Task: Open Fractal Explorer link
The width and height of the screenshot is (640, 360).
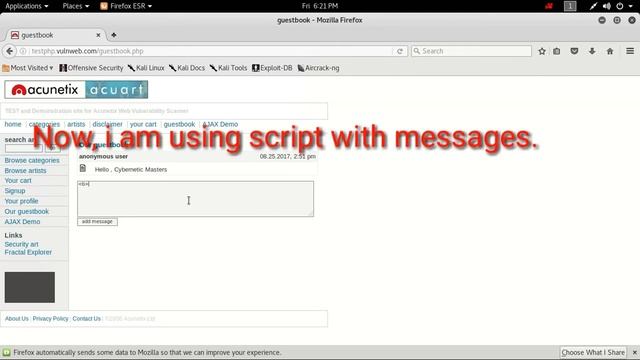Action: pos(28,252)
